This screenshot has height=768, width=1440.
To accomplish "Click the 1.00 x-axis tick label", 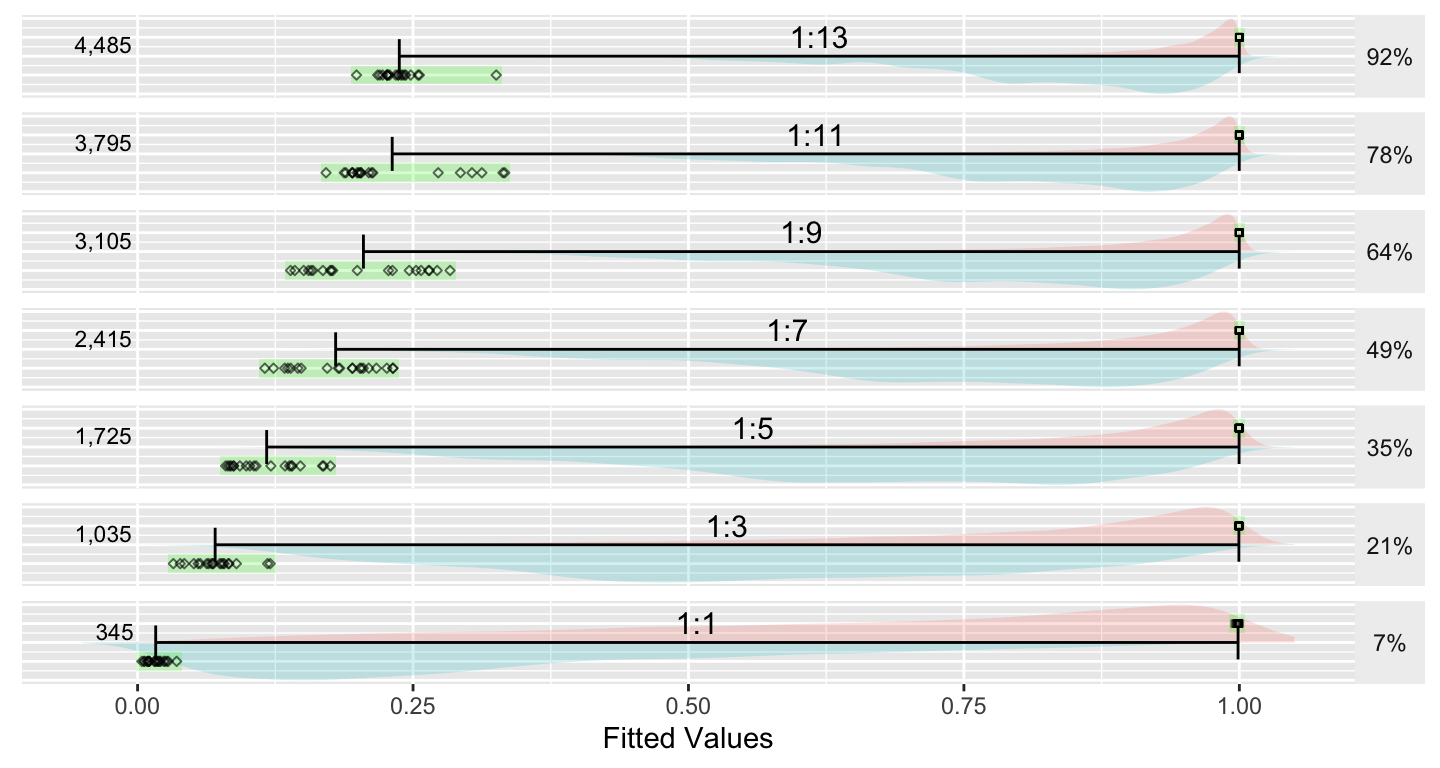I will 1239,704.
